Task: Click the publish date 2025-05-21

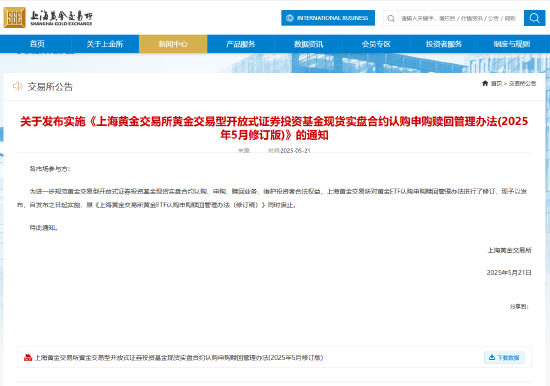Action: pos(295,151)
